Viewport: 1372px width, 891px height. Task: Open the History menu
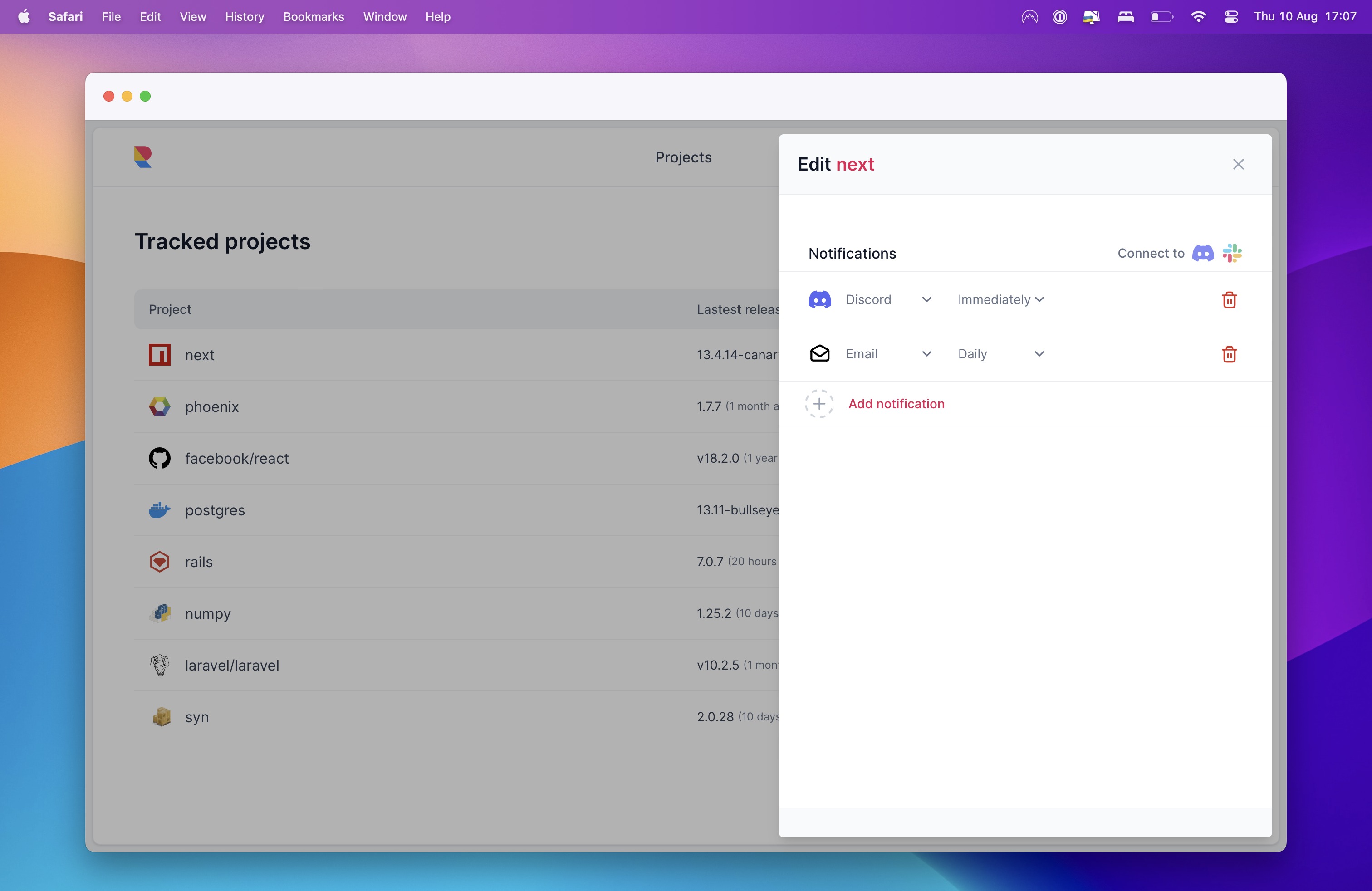pyautogui.click(x=245, y=17)
